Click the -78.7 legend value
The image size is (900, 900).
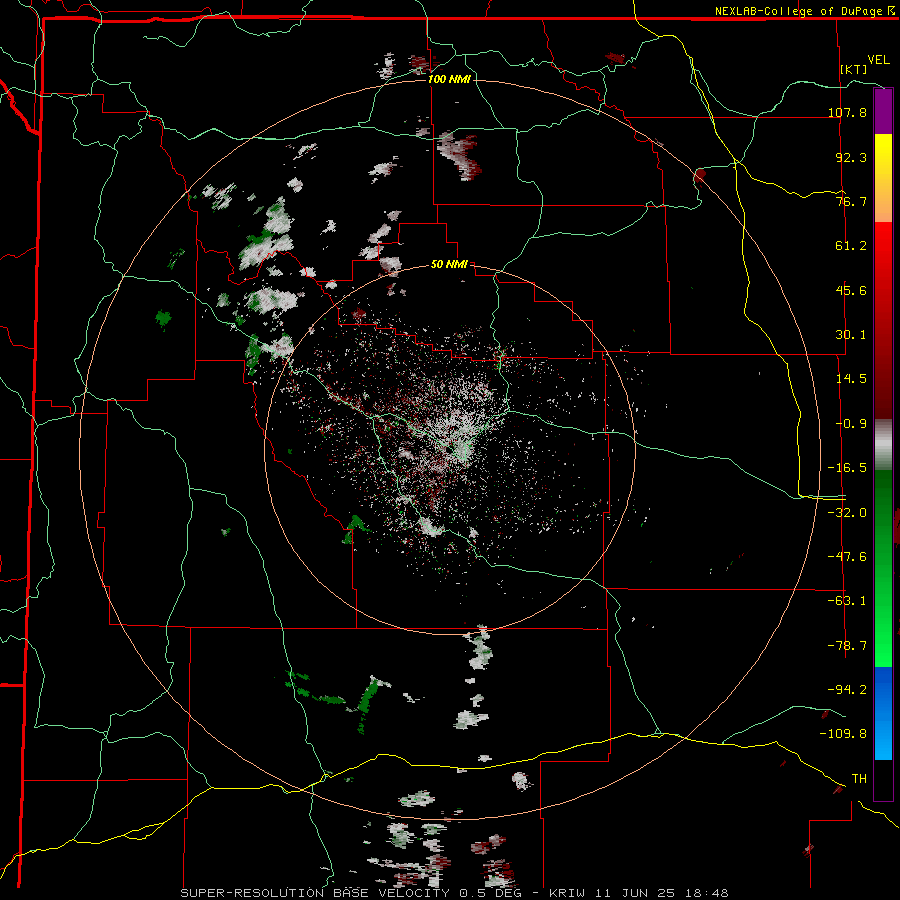point(847,646)
